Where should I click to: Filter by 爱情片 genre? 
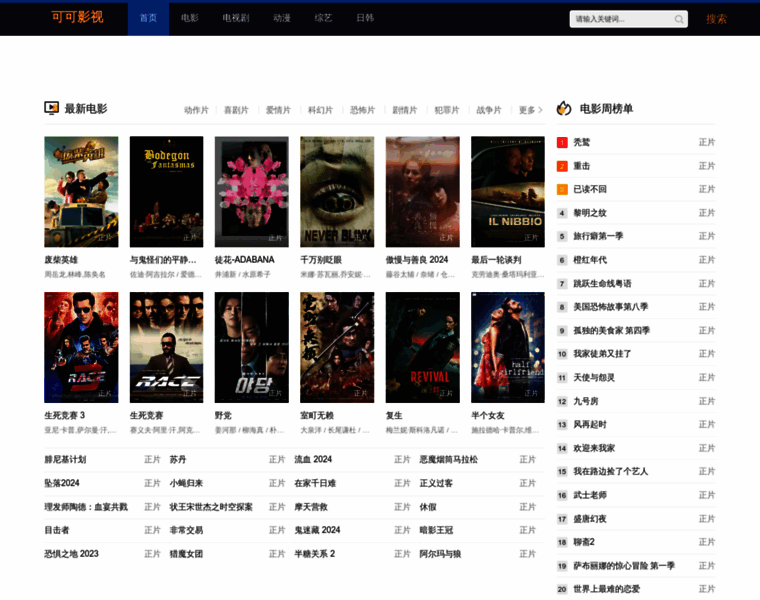coord(278,110)
